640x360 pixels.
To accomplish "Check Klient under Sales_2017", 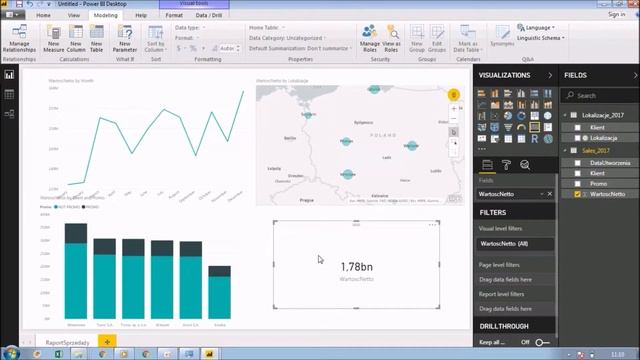I will (x=578, y=173).
